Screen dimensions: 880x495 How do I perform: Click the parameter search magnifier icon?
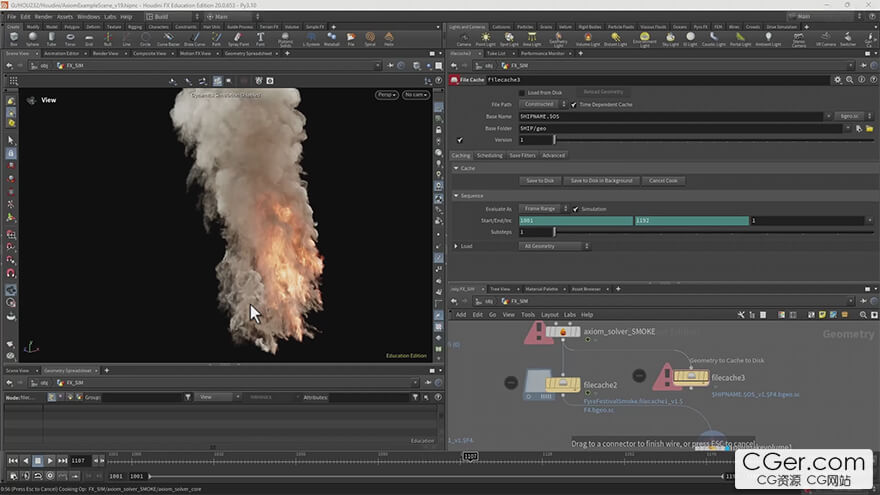850,80
